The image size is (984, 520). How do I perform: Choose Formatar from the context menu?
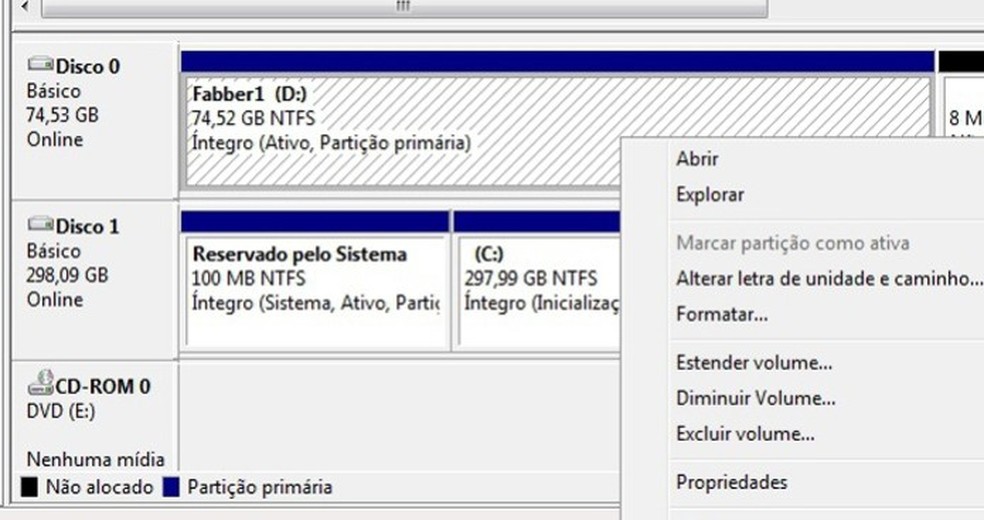721,315
